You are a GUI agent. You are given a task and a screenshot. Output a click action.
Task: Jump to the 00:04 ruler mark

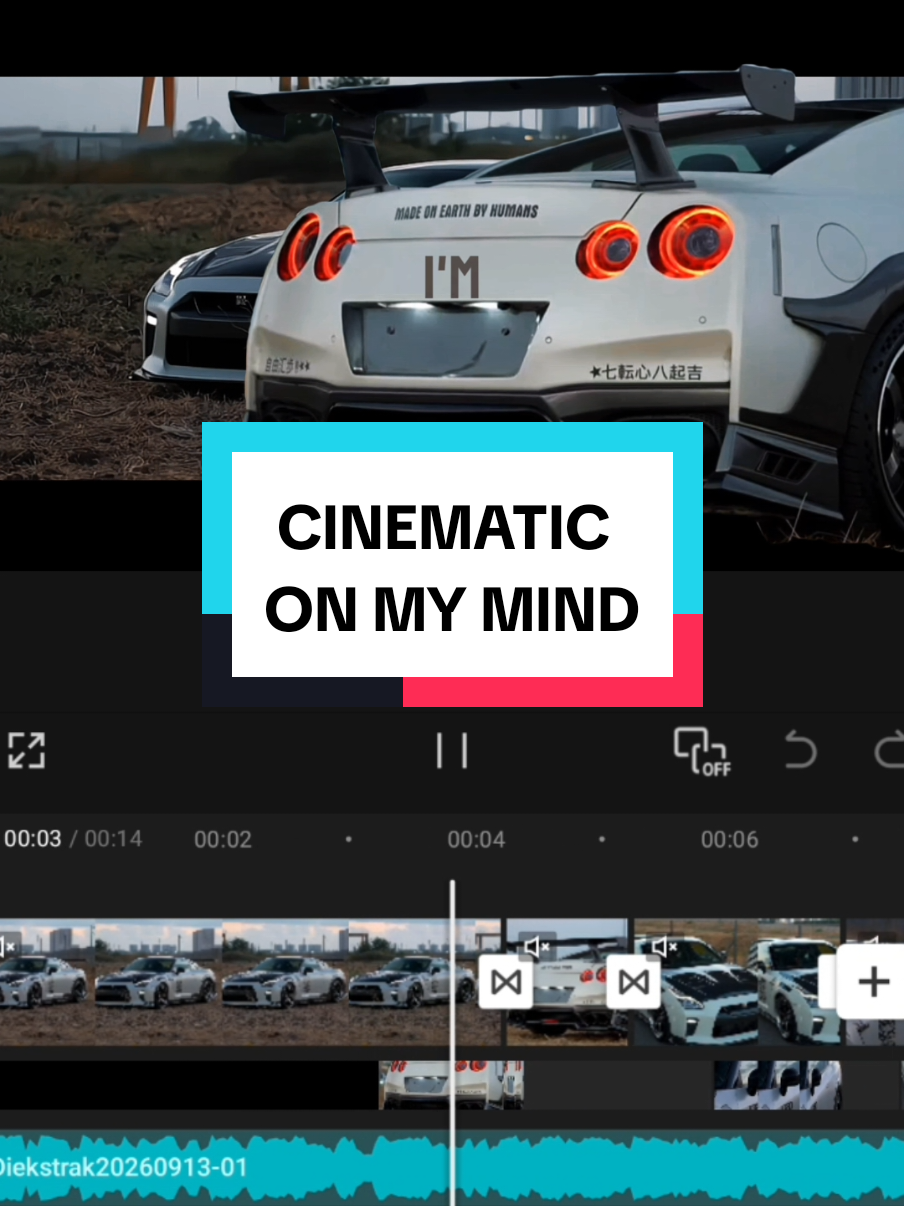476,839
